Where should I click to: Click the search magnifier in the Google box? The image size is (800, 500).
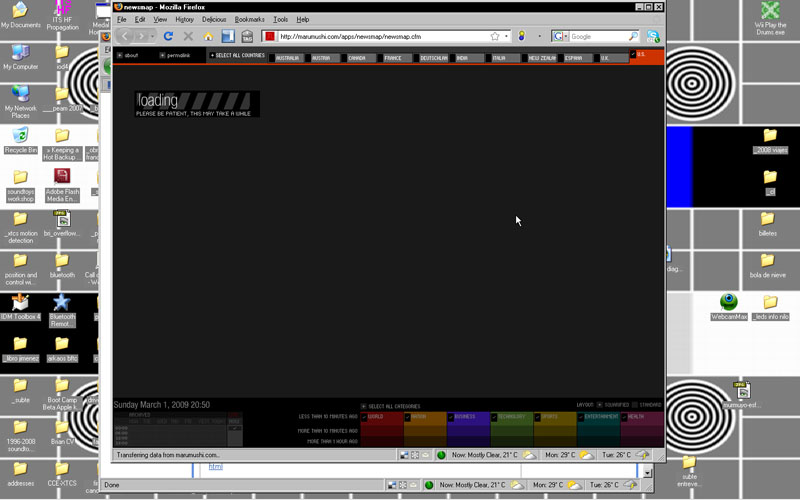click(633, 36)
